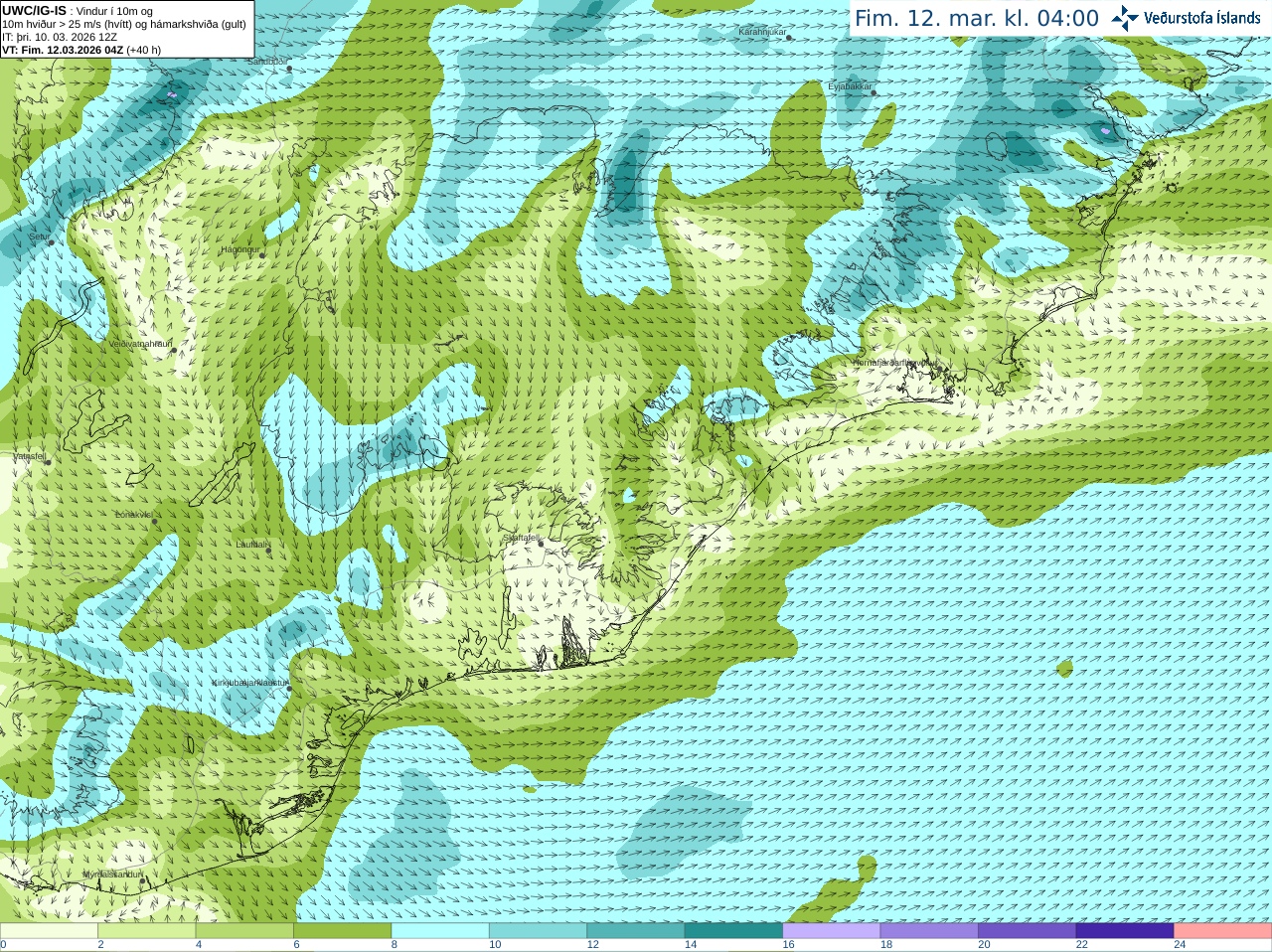The image size is (1272, 952).
Task: Click the 4–6 m/s green legend swatch
Action: pos(244,931)
